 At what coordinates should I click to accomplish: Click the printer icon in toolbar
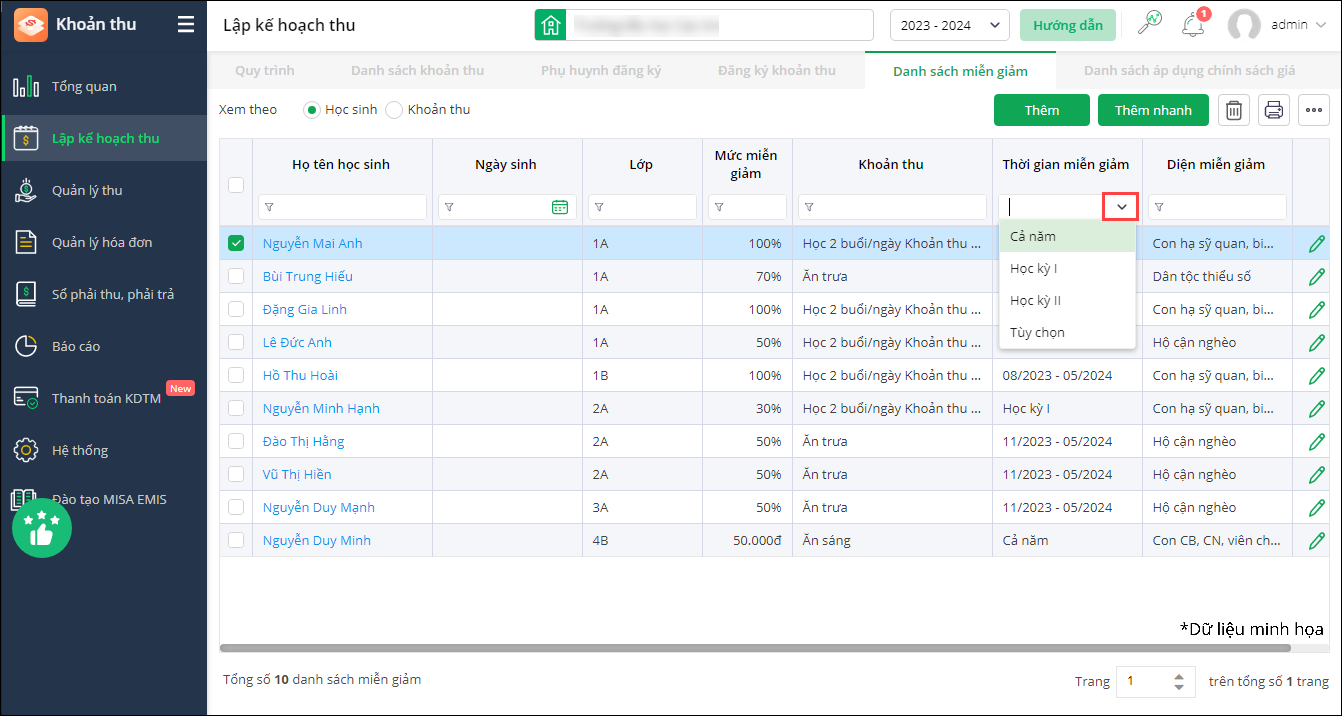(x=1273, y=110)
